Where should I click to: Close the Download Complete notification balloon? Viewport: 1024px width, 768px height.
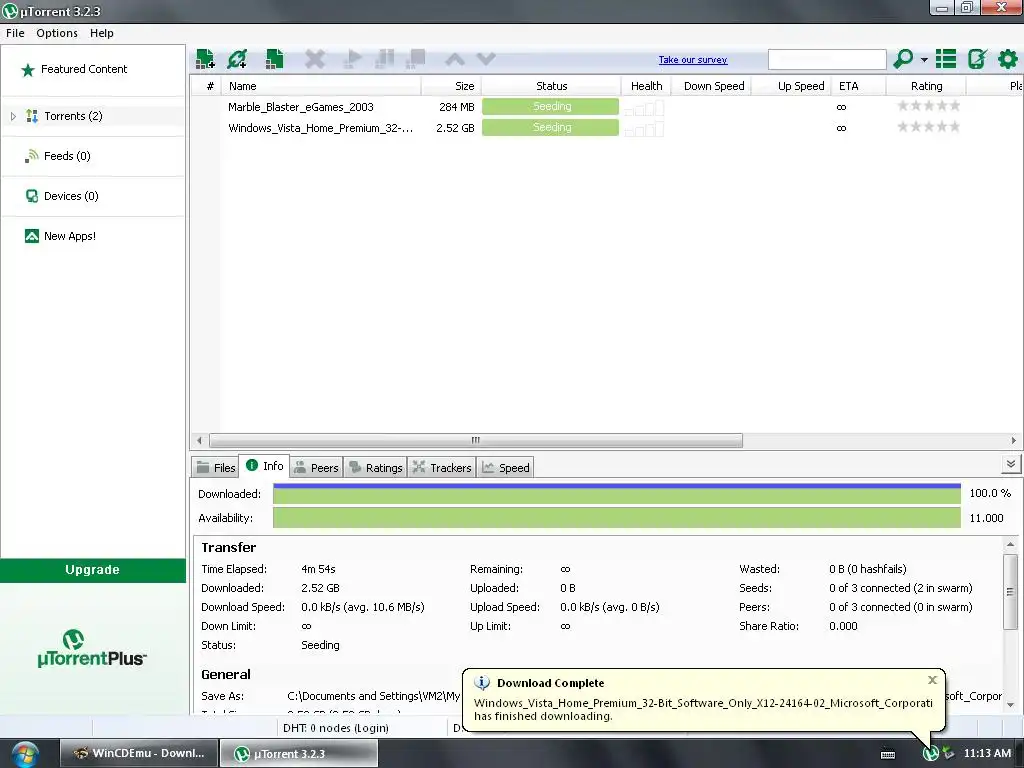tap(933, 680)
